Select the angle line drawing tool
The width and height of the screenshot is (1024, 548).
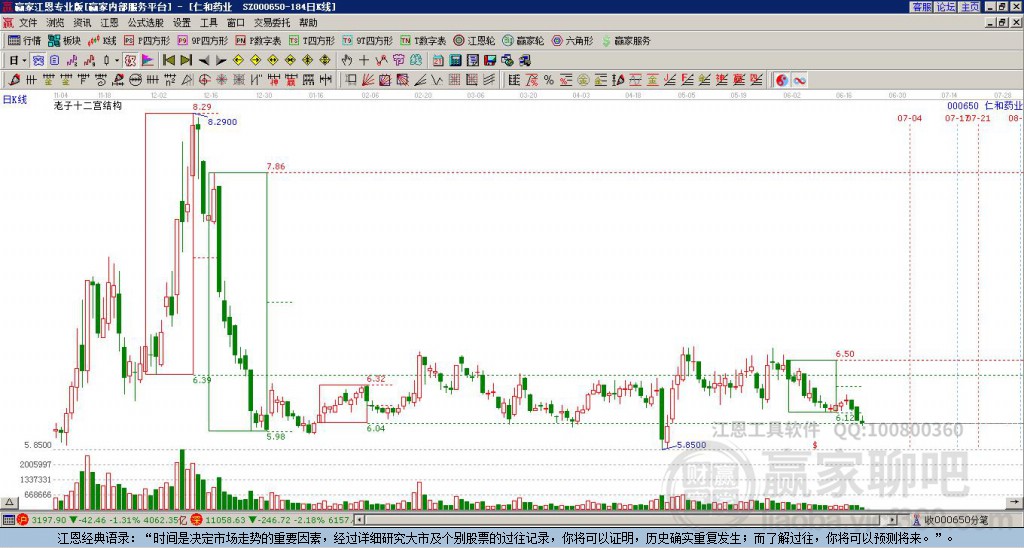420,80
